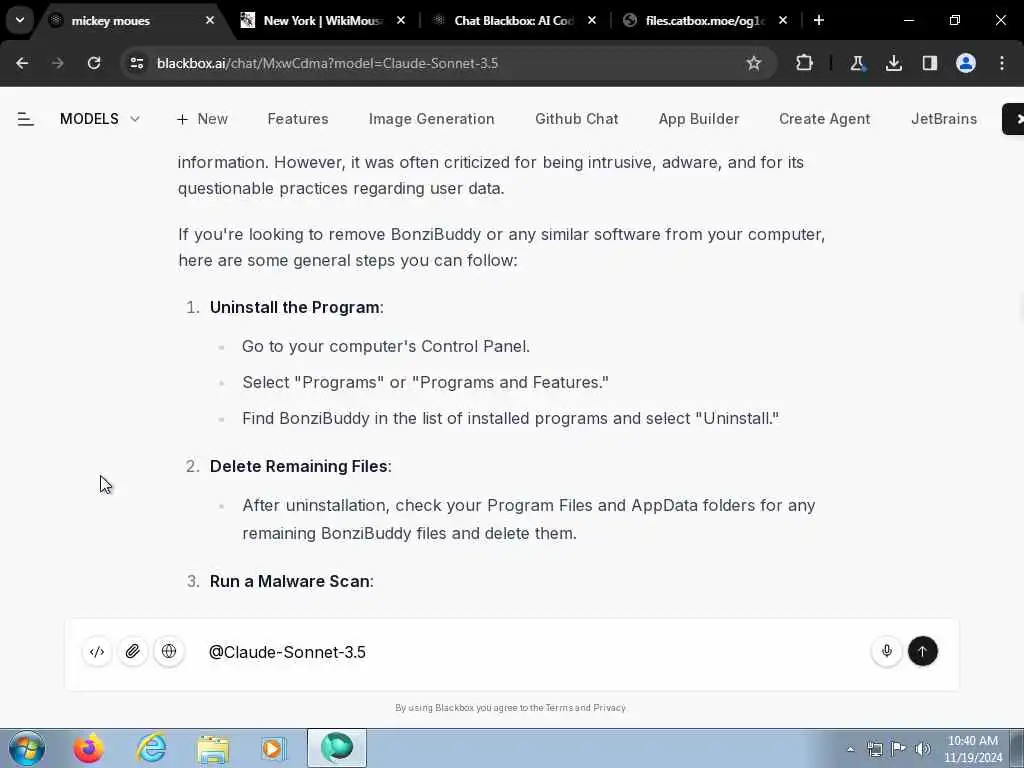Open the sidebar hamburger menu
The height and width of the screenshot is (768, 1024).
25,119
